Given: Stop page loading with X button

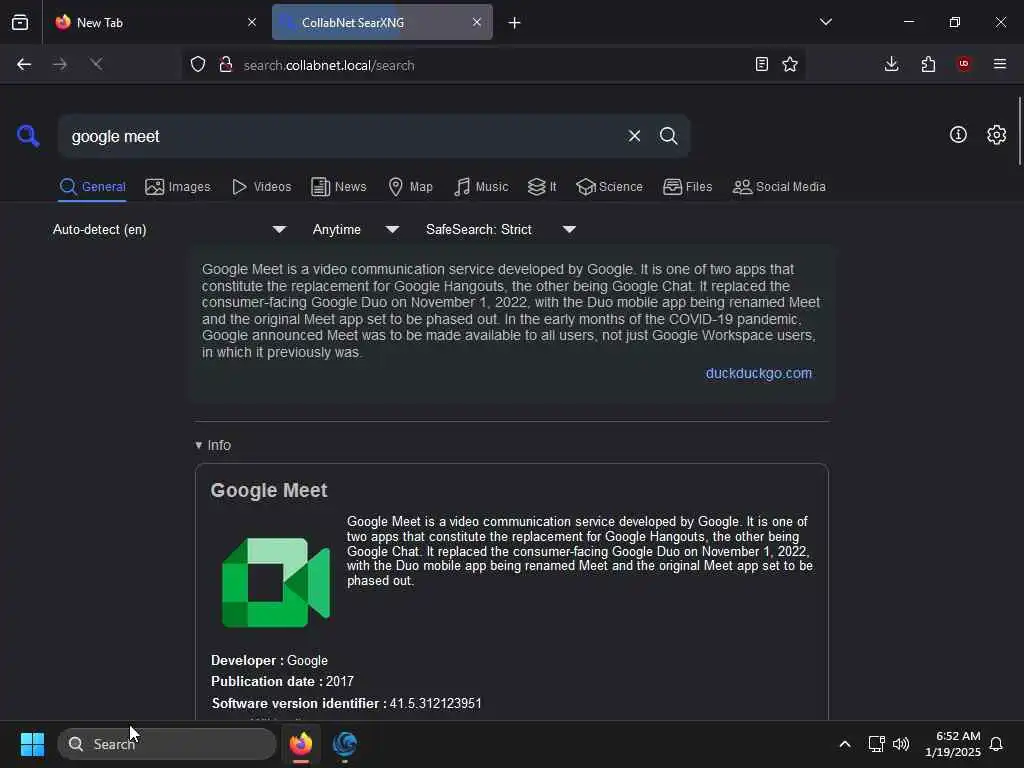Looking at the screenshot, I should tap(96, 64).
